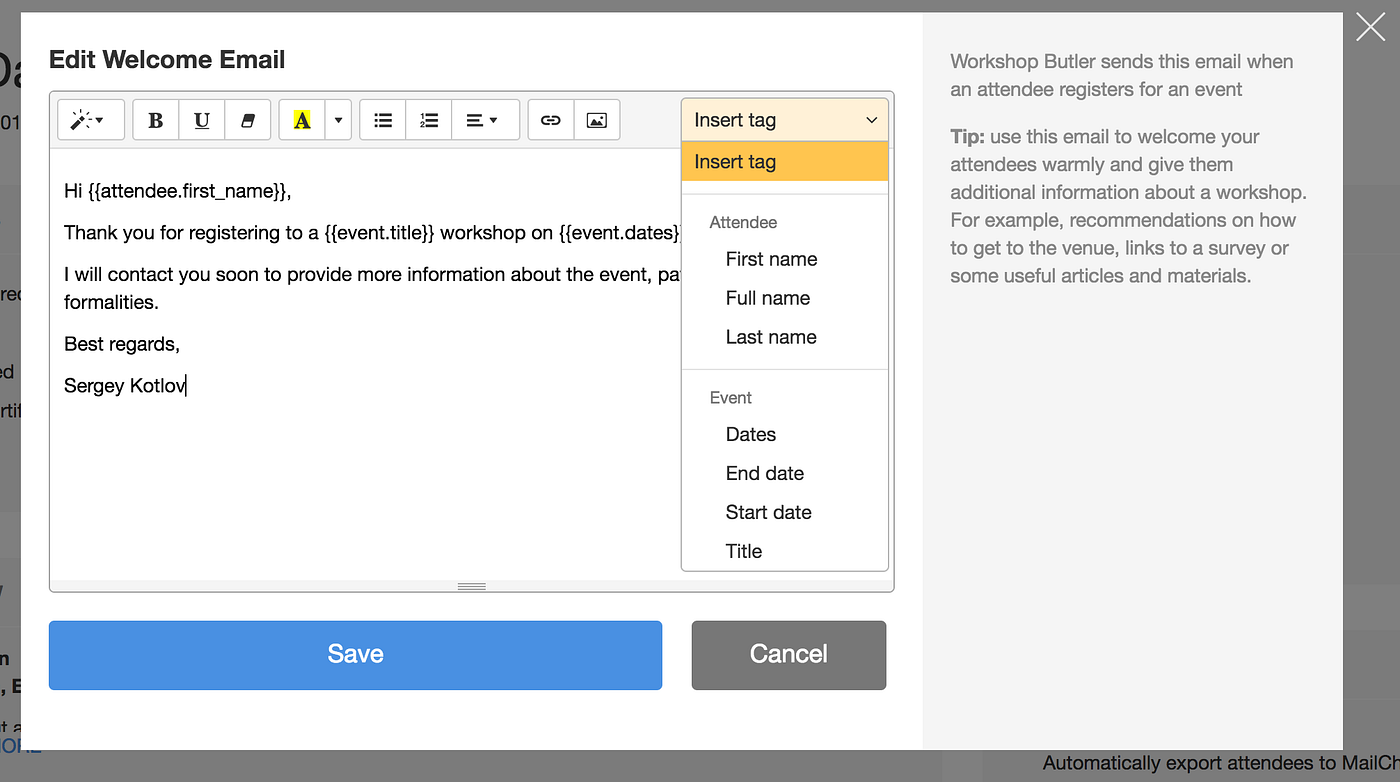Cancel editing the welcome email
1400x782 pixels.
click(x=788, y=655)
